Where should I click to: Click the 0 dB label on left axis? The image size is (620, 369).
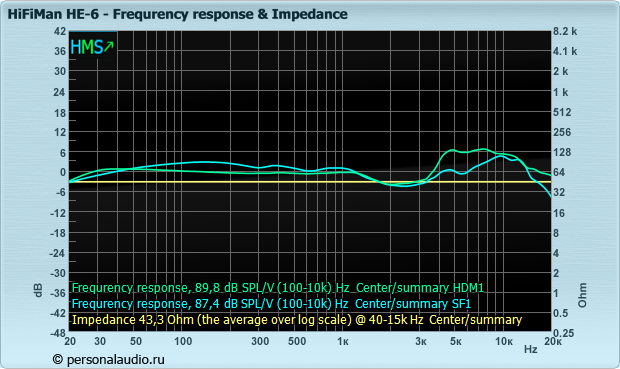coord(62,172)
